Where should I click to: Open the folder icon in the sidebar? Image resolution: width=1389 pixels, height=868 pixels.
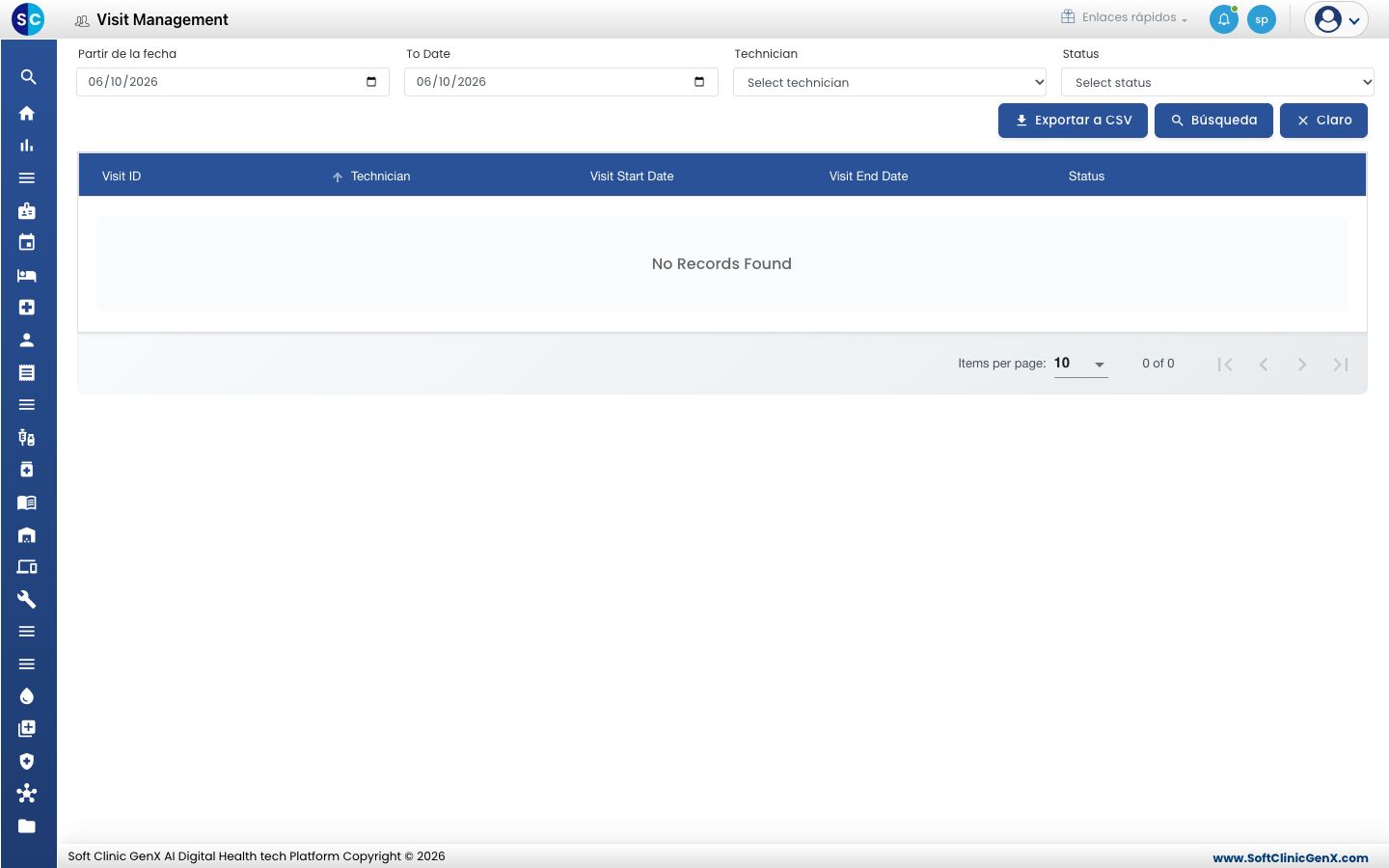[x=27, y=826]
